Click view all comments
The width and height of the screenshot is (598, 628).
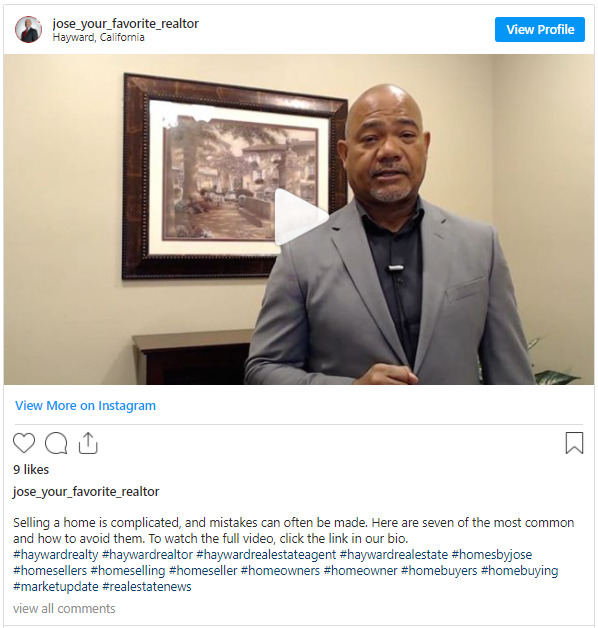coord(64,609)
